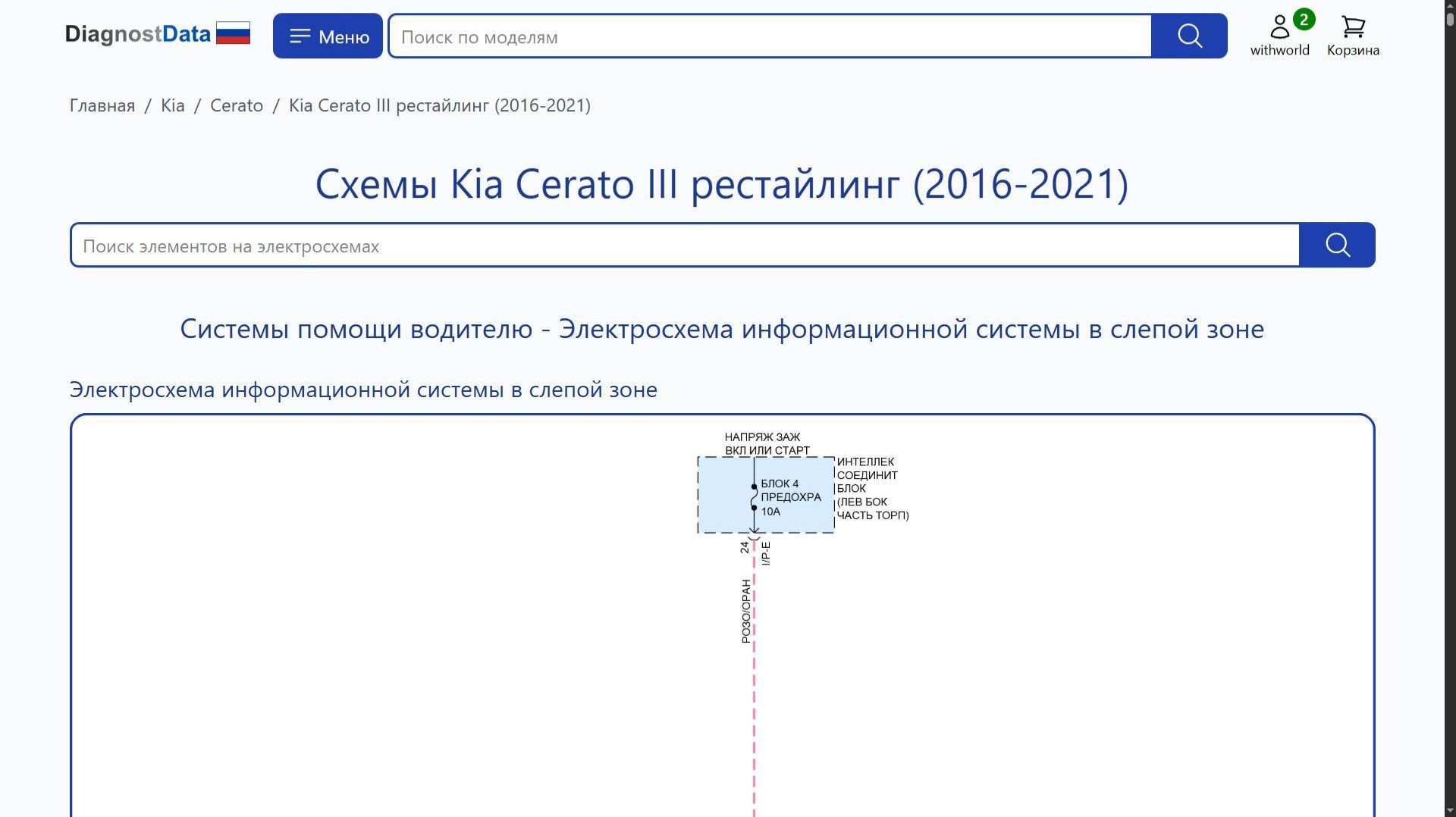Focus the Поиск по моделям field
The image size is (1456, 817).
(x=770, y=36)
